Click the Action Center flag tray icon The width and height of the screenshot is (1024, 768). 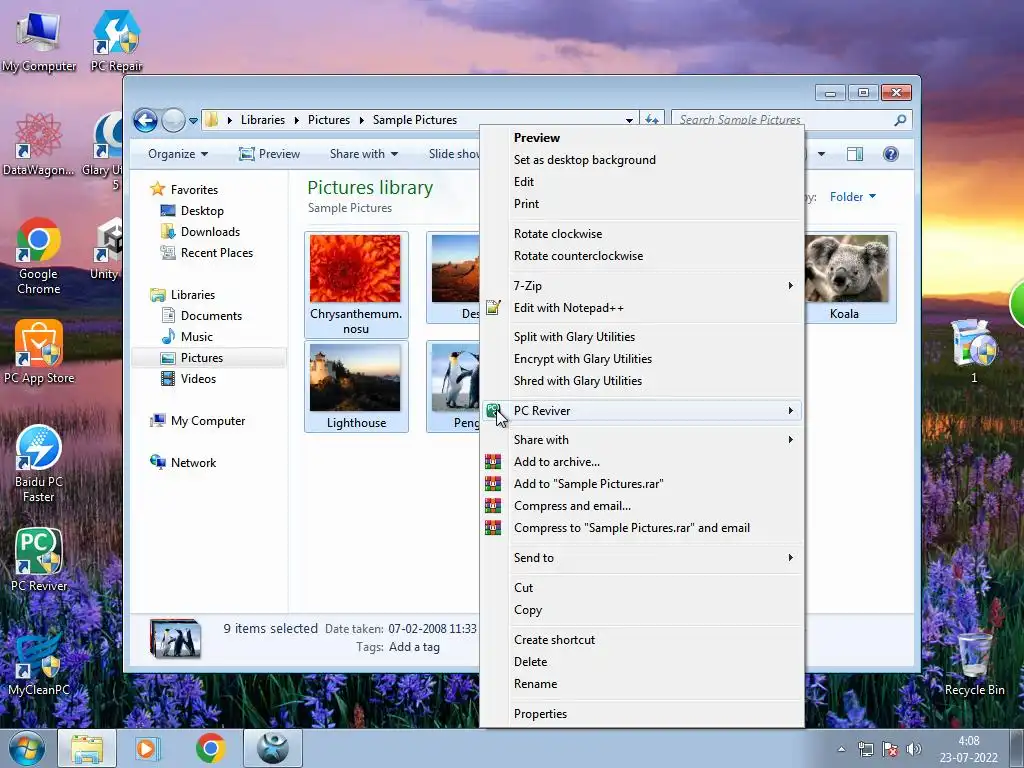coord(889,749)
